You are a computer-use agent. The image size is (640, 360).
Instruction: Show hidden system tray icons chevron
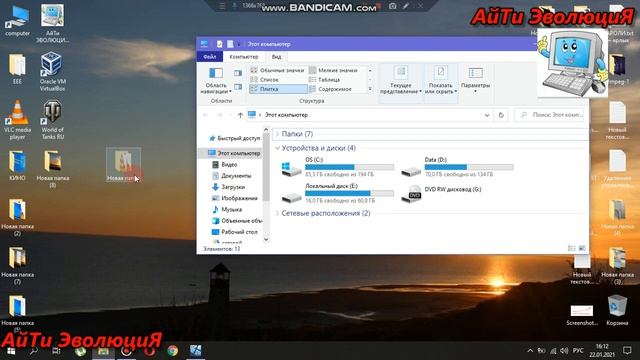pos(530,351)
